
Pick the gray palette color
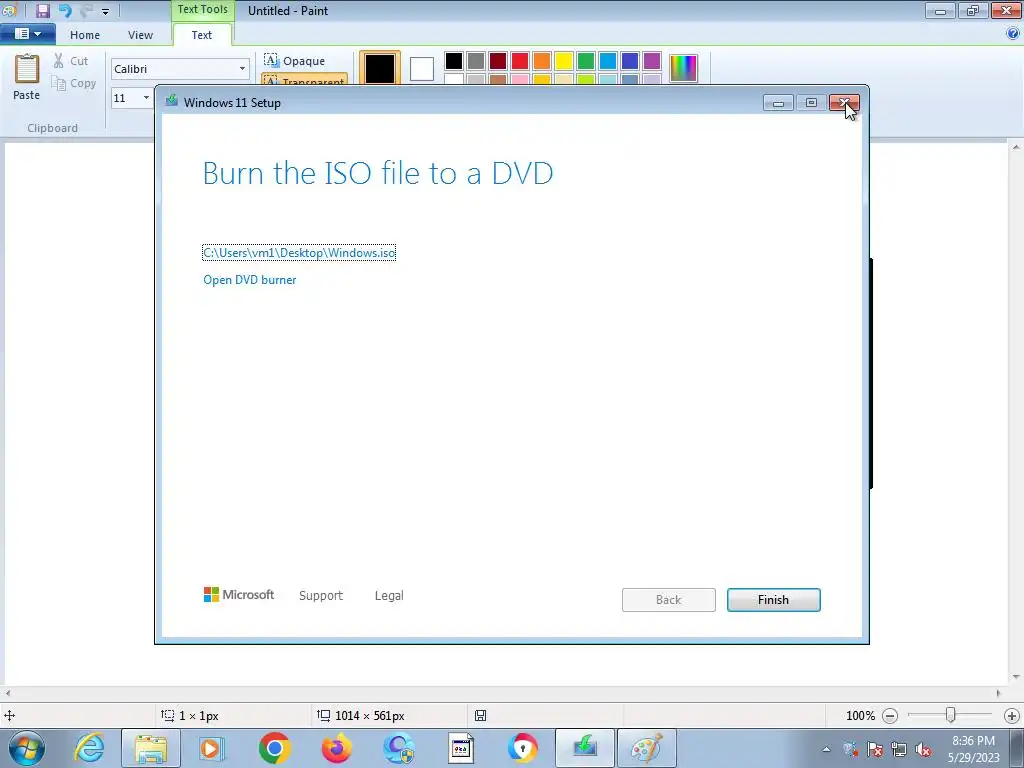point(476,61)
